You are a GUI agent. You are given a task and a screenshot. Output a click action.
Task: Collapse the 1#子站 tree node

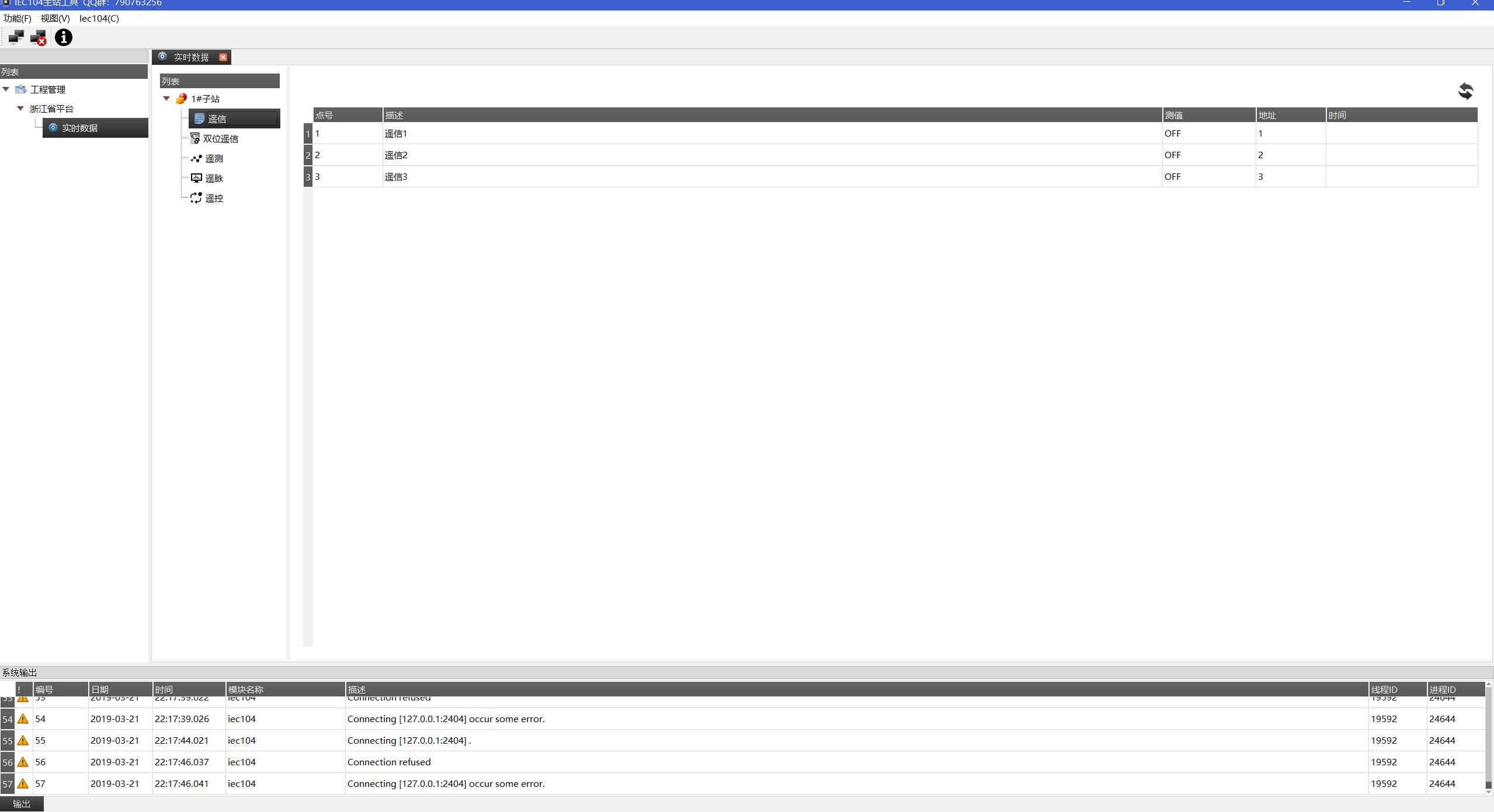tap(166, 99)
